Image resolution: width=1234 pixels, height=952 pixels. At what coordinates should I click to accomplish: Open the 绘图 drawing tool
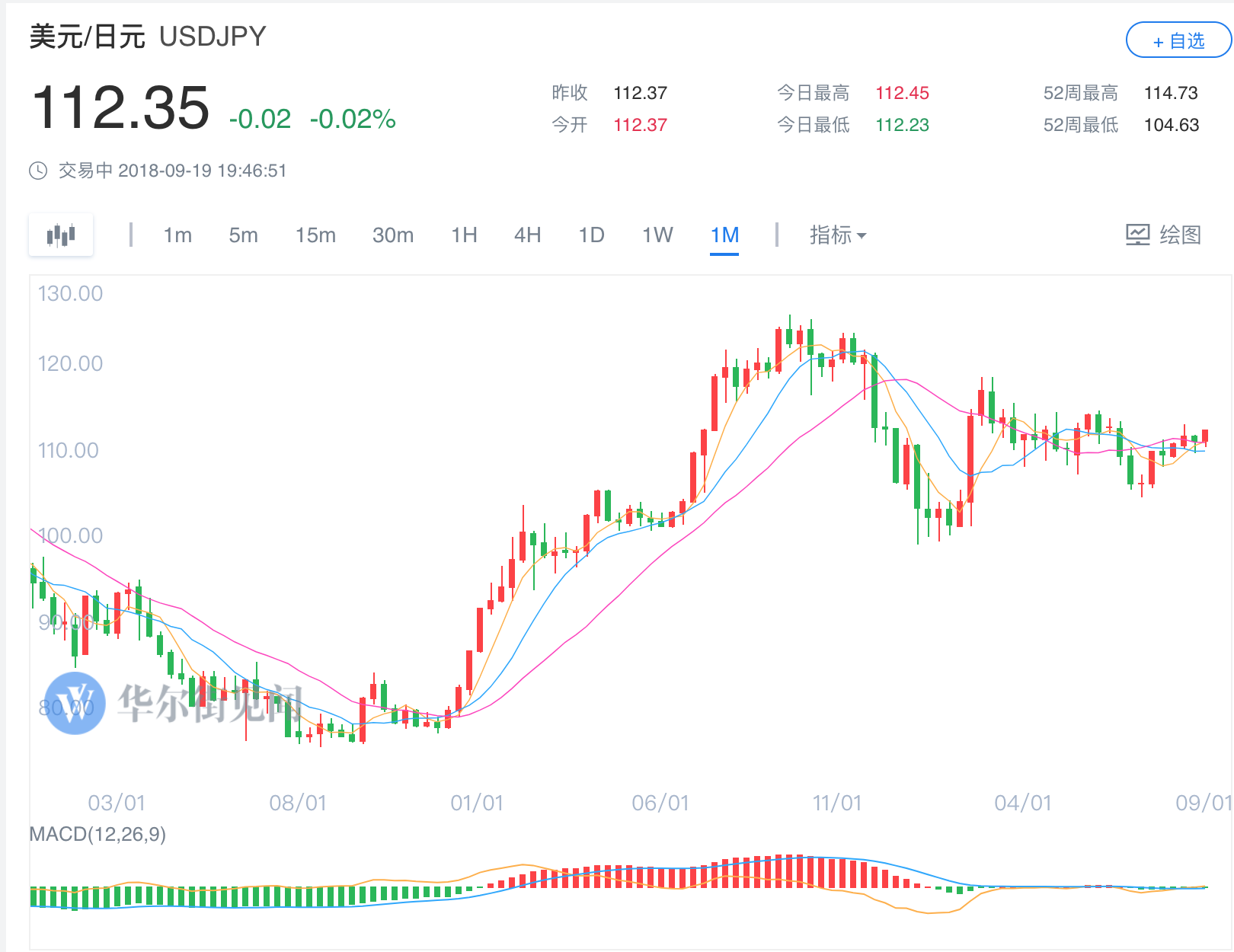[1163, 235]
